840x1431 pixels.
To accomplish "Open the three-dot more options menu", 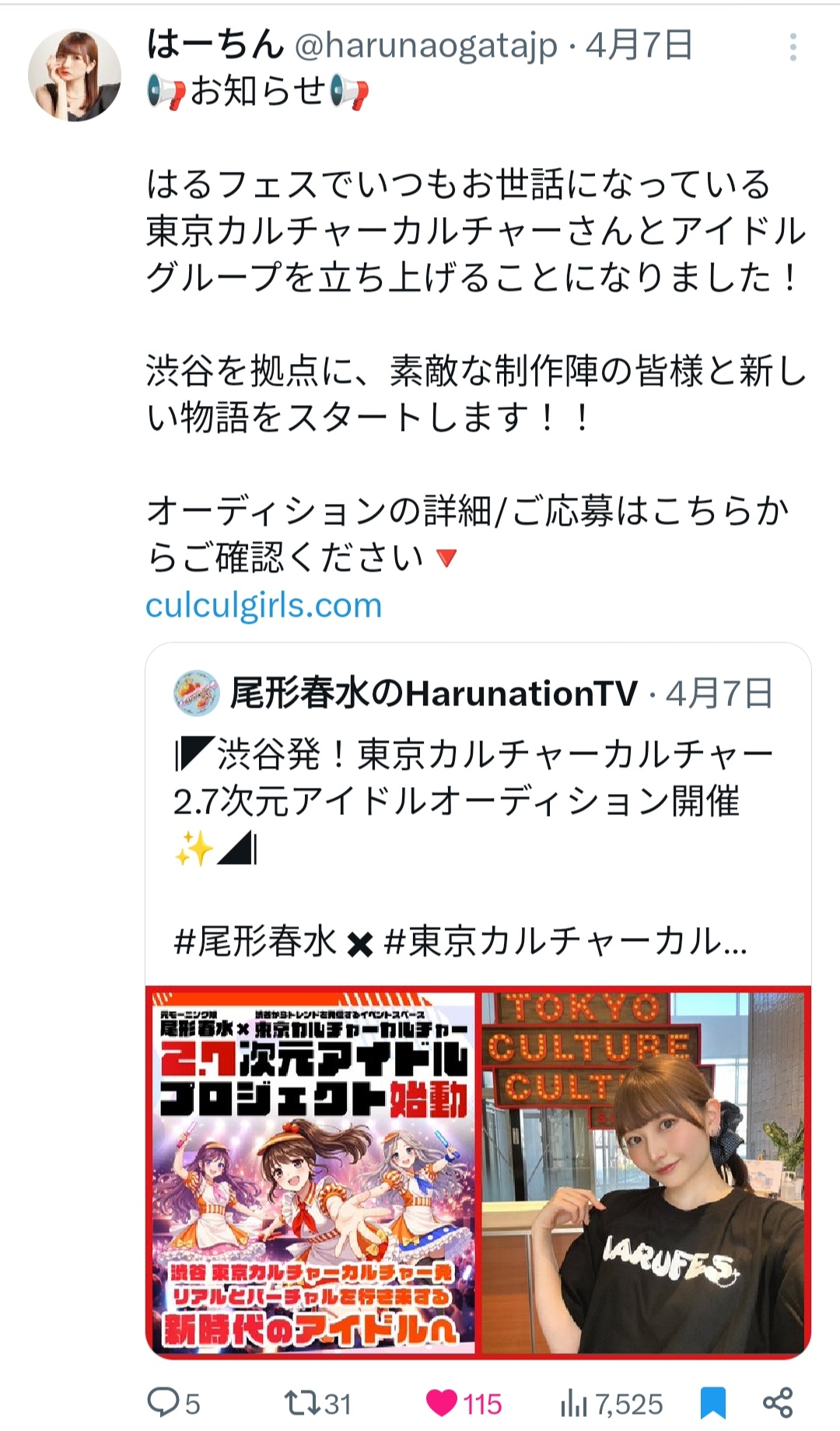I will pyautogui.click(x=793, y=47).
